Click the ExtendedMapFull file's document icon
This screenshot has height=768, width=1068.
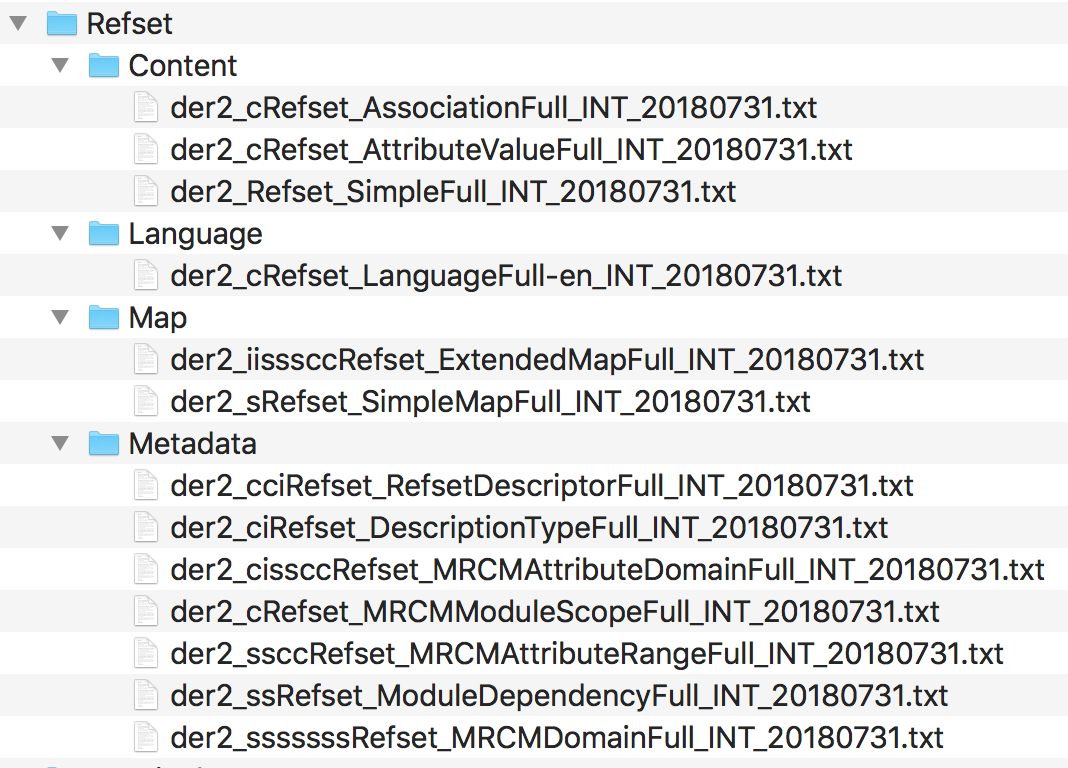click(146, 359)
